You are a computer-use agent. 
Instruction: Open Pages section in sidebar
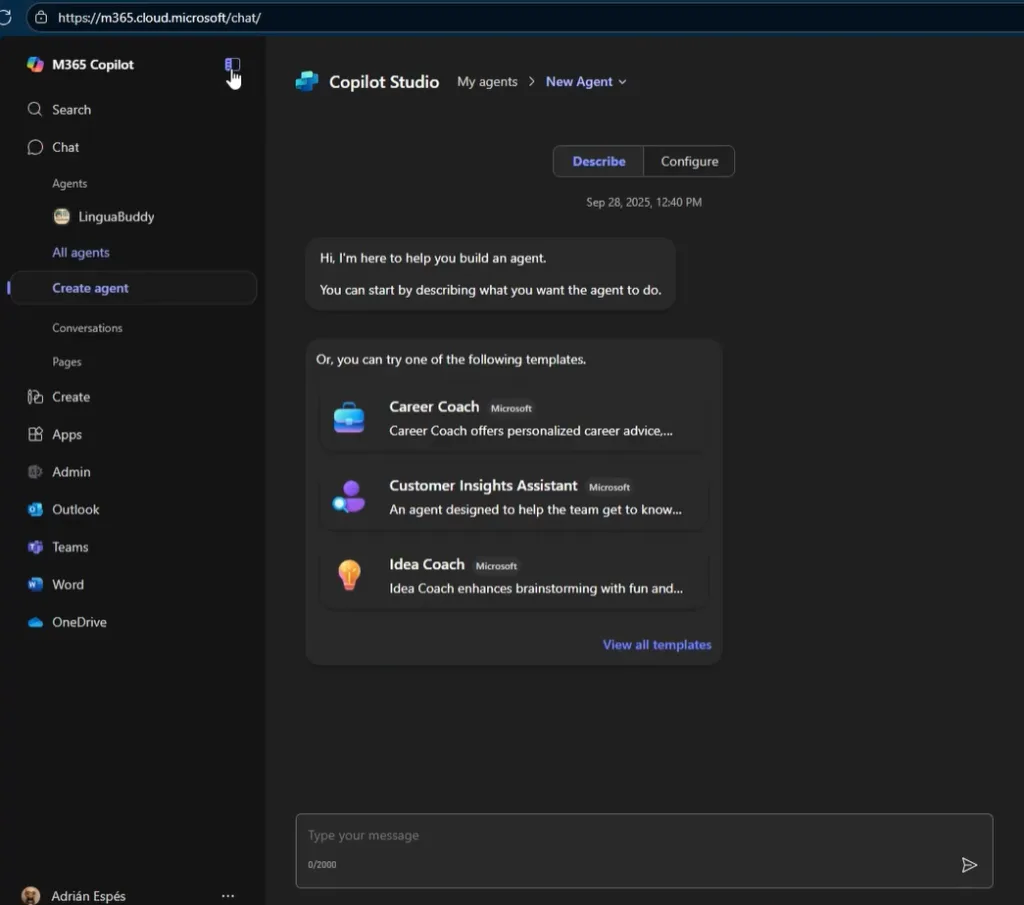(x=67, y=362)
